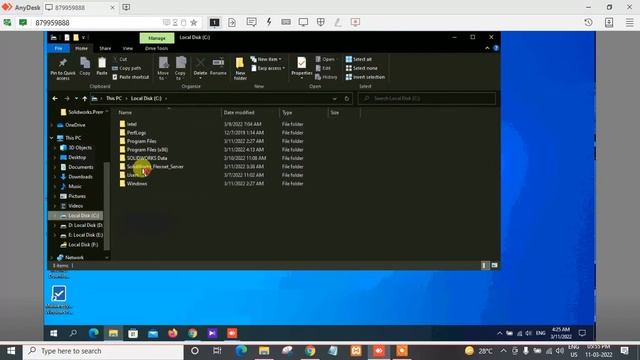
Task: Click the local Type here to search box
Action: (x=104, y=351)
